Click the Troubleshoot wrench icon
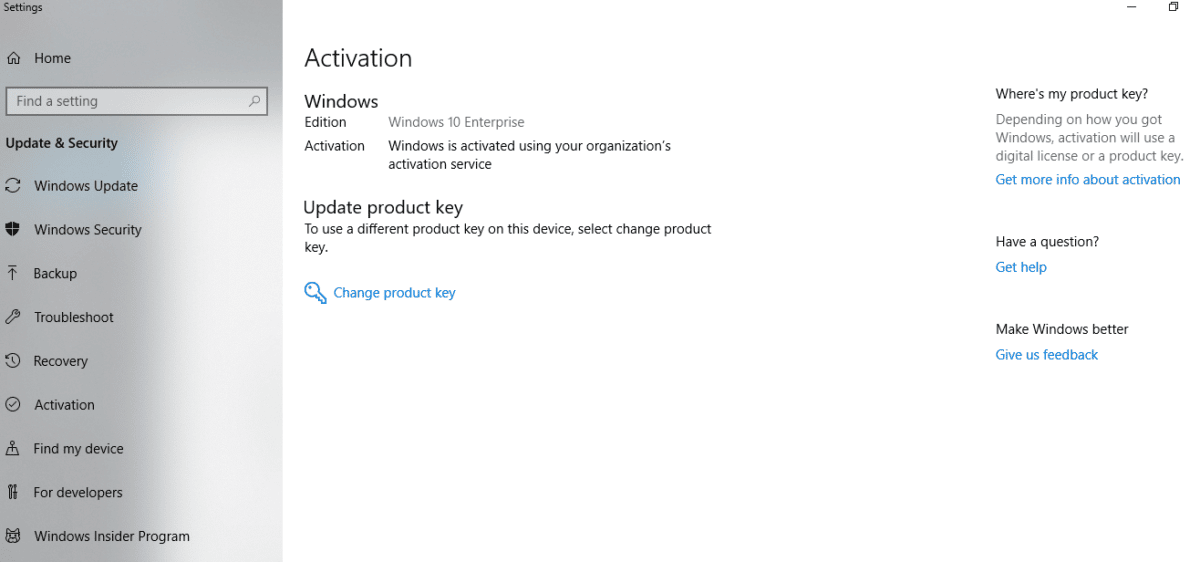 click(13, 317)
